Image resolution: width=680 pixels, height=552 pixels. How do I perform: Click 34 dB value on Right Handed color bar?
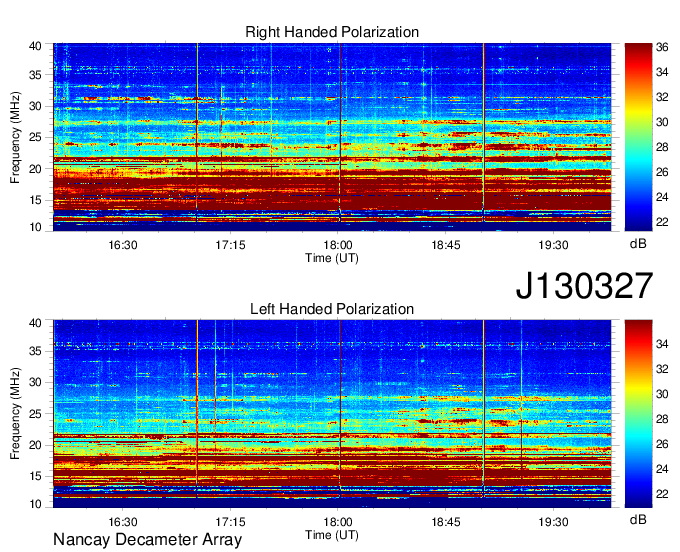[662, 72]
